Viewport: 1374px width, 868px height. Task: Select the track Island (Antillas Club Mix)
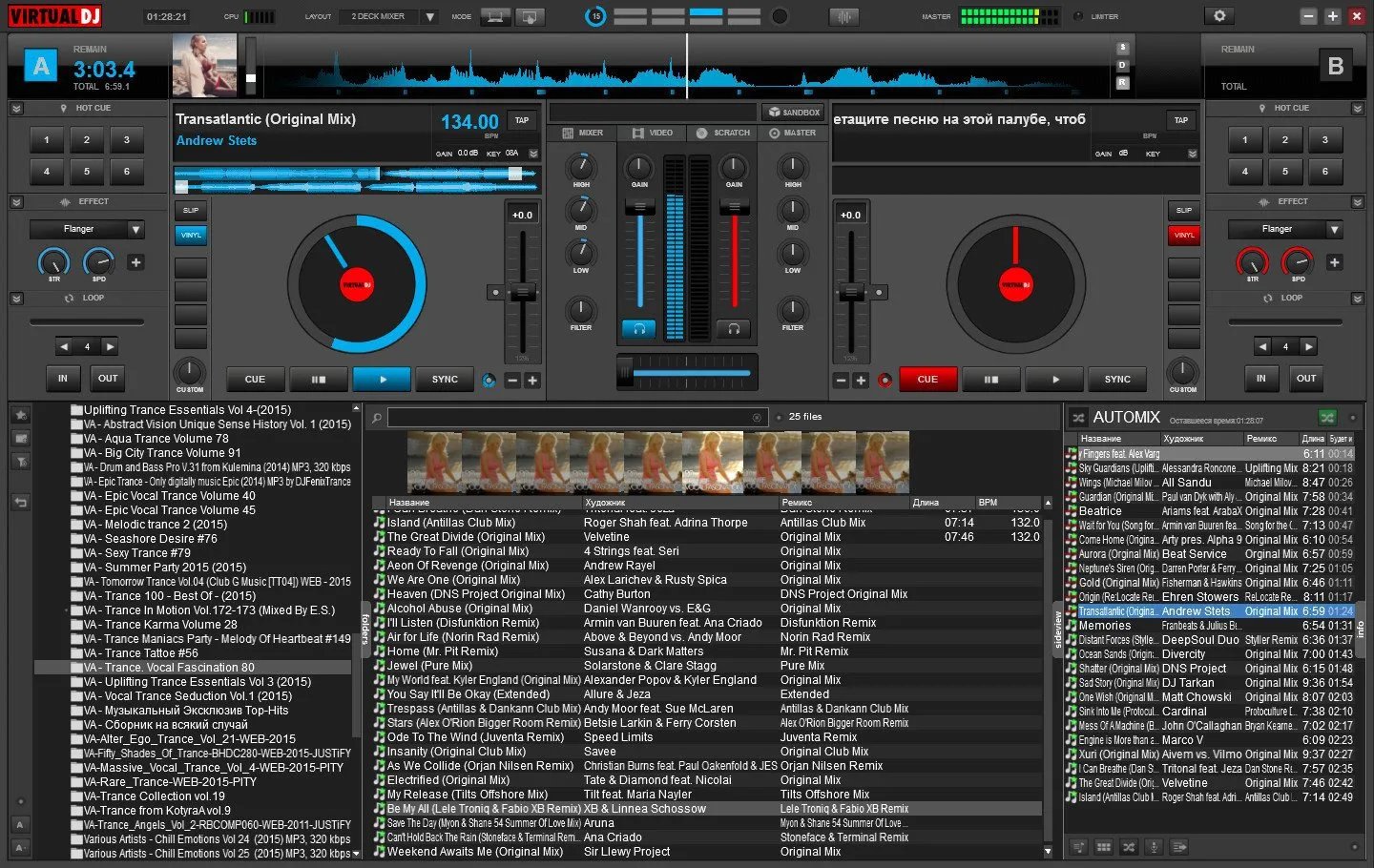[x=451, y=523]
